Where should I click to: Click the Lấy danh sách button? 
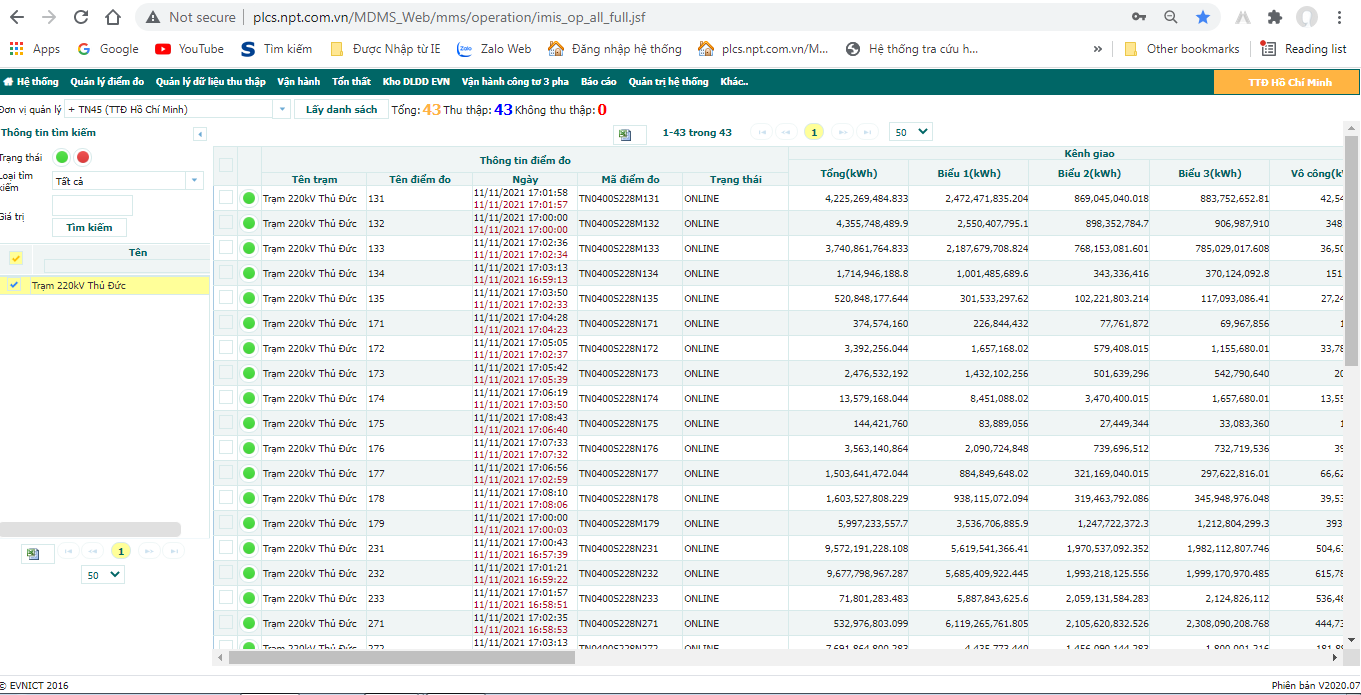[x=341, y=109]
